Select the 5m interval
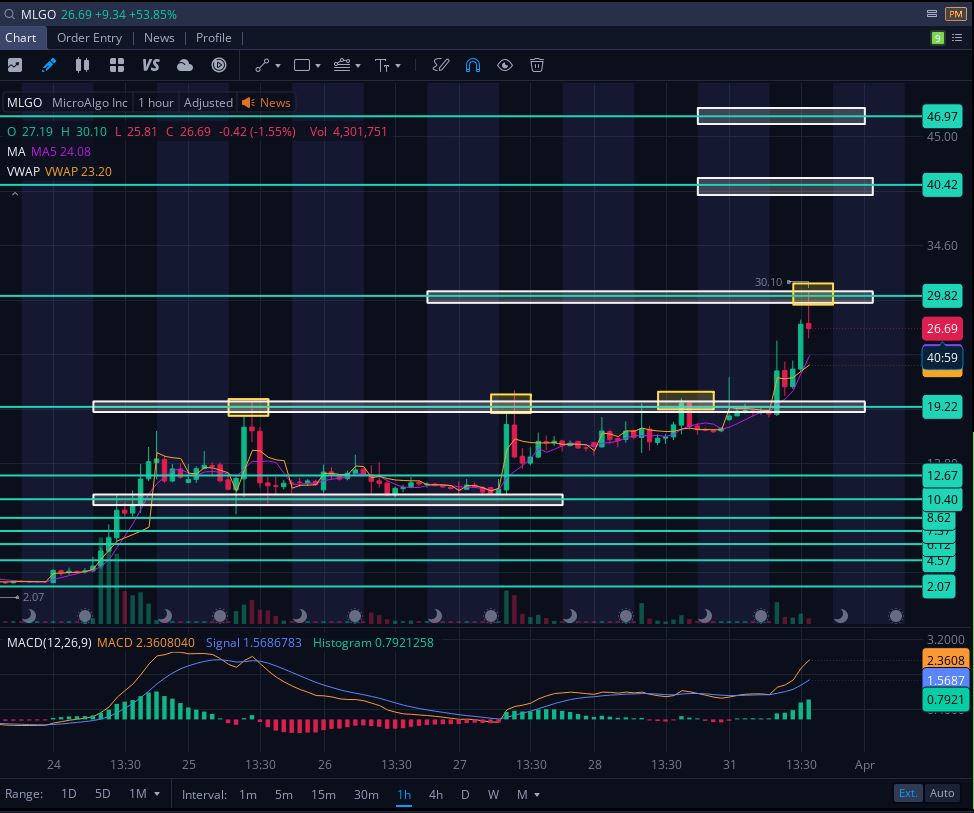974x813 pixels. click(284, 794)
